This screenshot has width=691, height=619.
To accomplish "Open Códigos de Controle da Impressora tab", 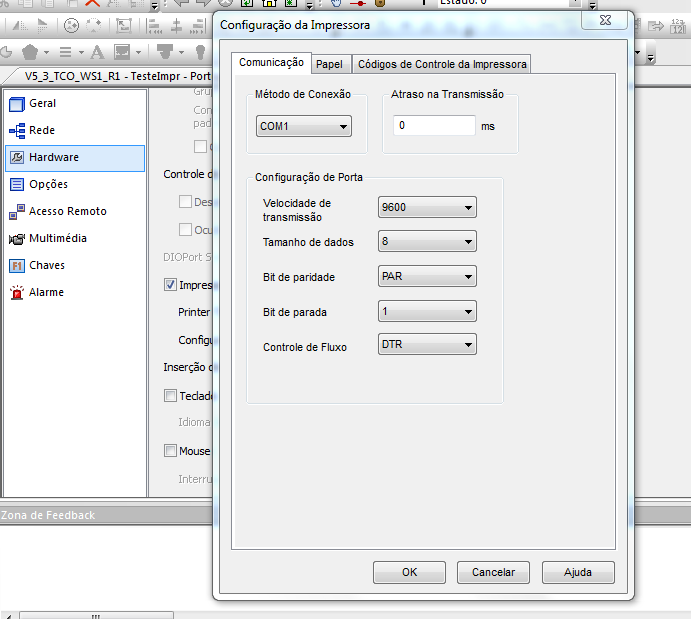I will click(441, 64).
